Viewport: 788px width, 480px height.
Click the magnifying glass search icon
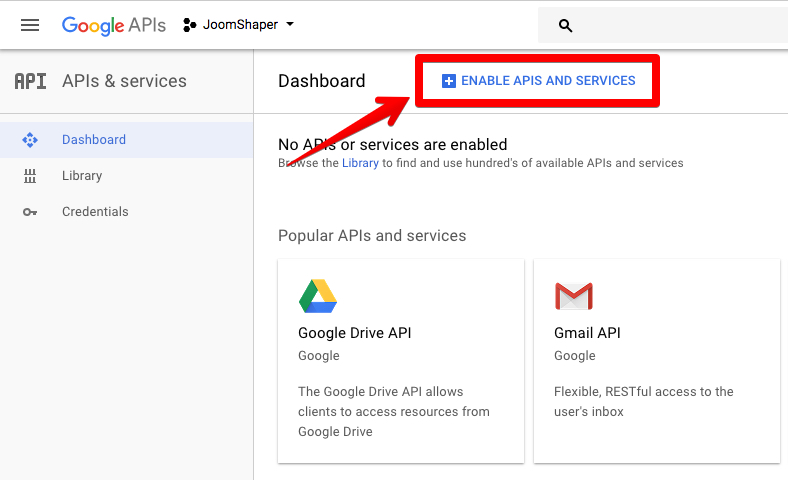pyautogui.click(x=566, y=26)
